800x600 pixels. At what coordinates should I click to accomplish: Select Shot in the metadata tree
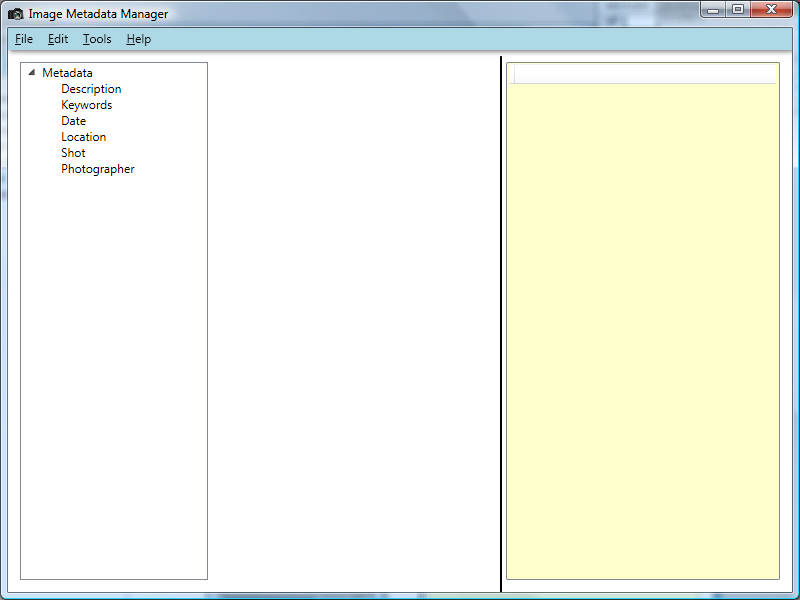click(73, 153)
